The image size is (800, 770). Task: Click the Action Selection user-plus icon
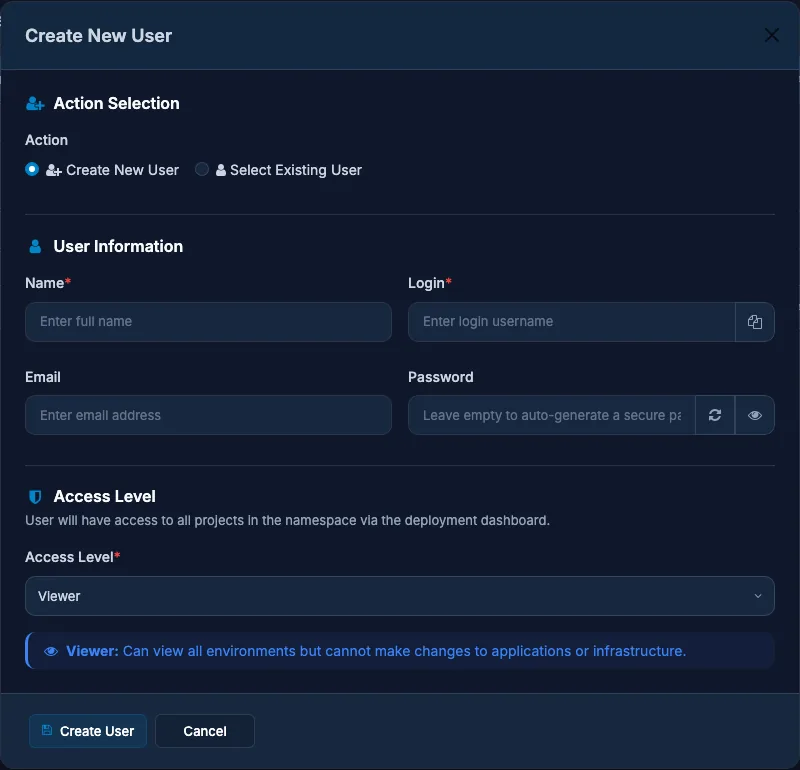coord(35,104)
